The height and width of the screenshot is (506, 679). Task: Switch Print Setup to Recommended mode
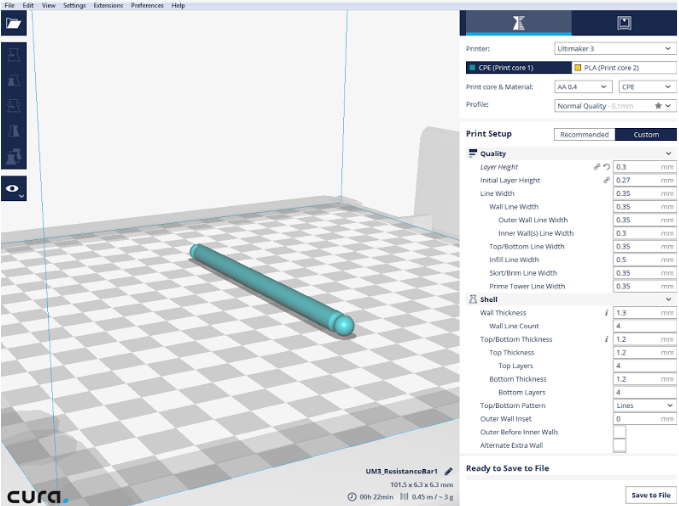tap(584, 134)
